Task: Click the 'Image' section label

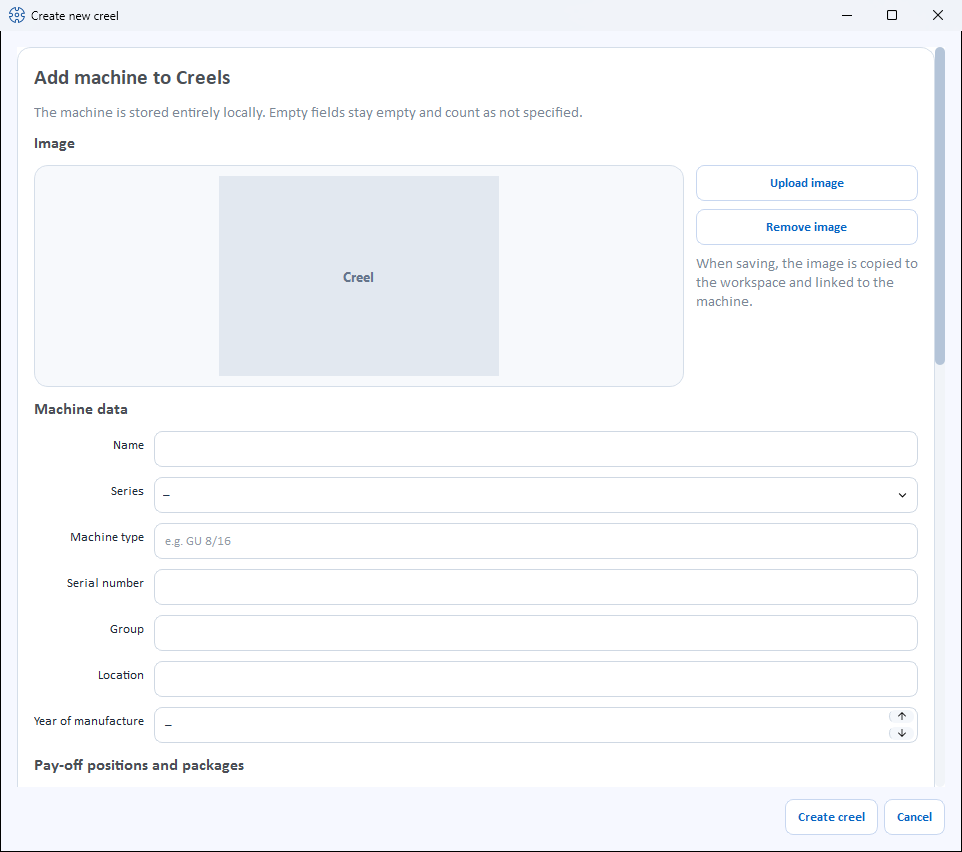Action: 55,144
